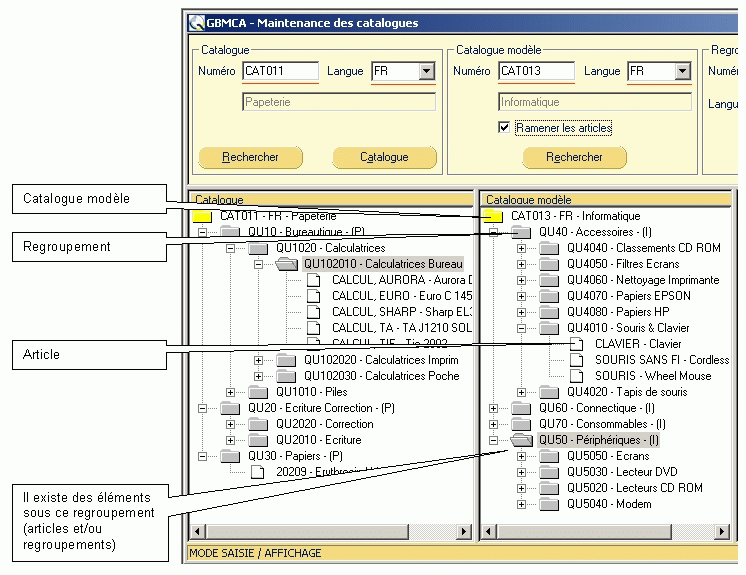This screenshot has width=746, height=575.
Task: Toggle the Ramener les articles checkbox
Action: point(505,128)
